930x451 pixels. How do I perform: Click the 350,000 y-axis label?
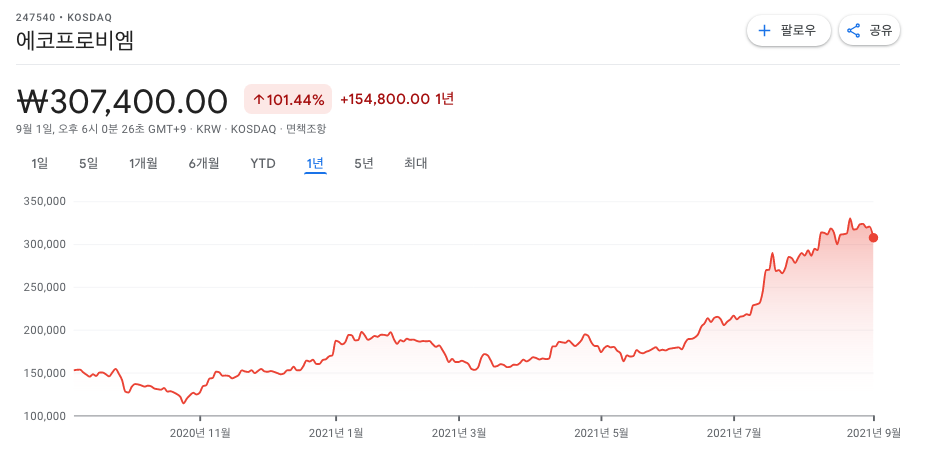pos(44,201)
